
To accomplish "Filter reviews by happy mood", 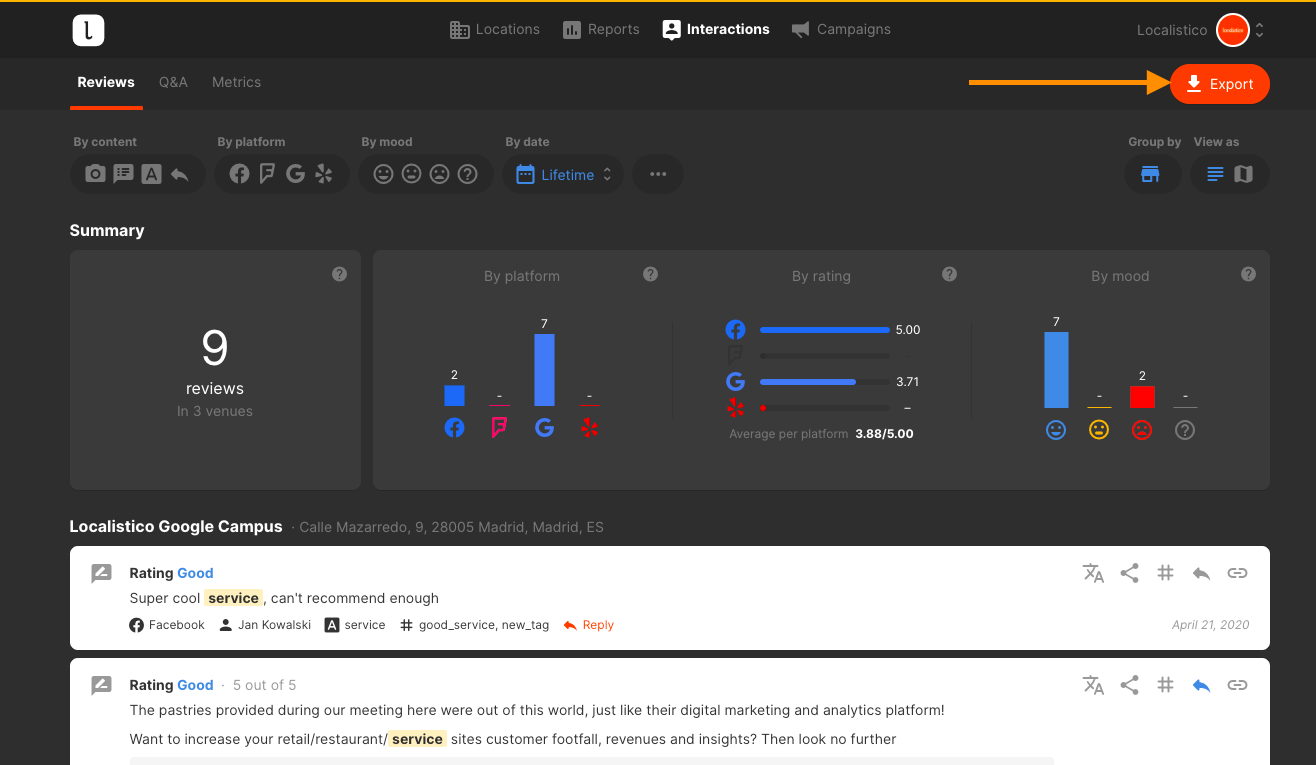I will coord(383,174).
